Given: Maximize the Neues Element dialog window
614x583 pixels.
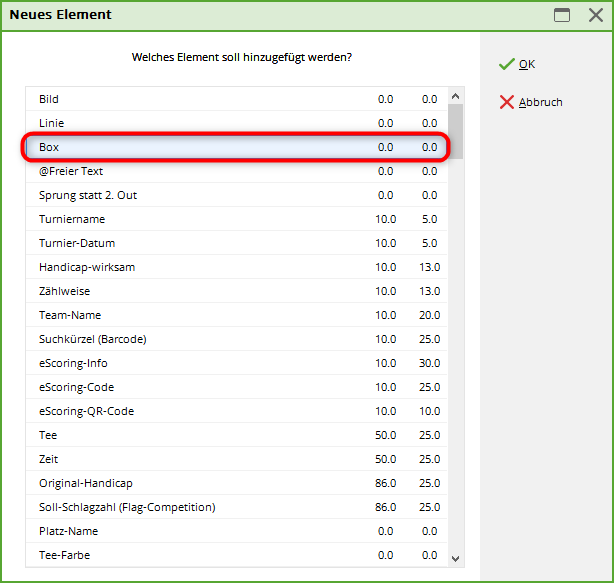Looking at the screenshot, I should tap(562, 15).
